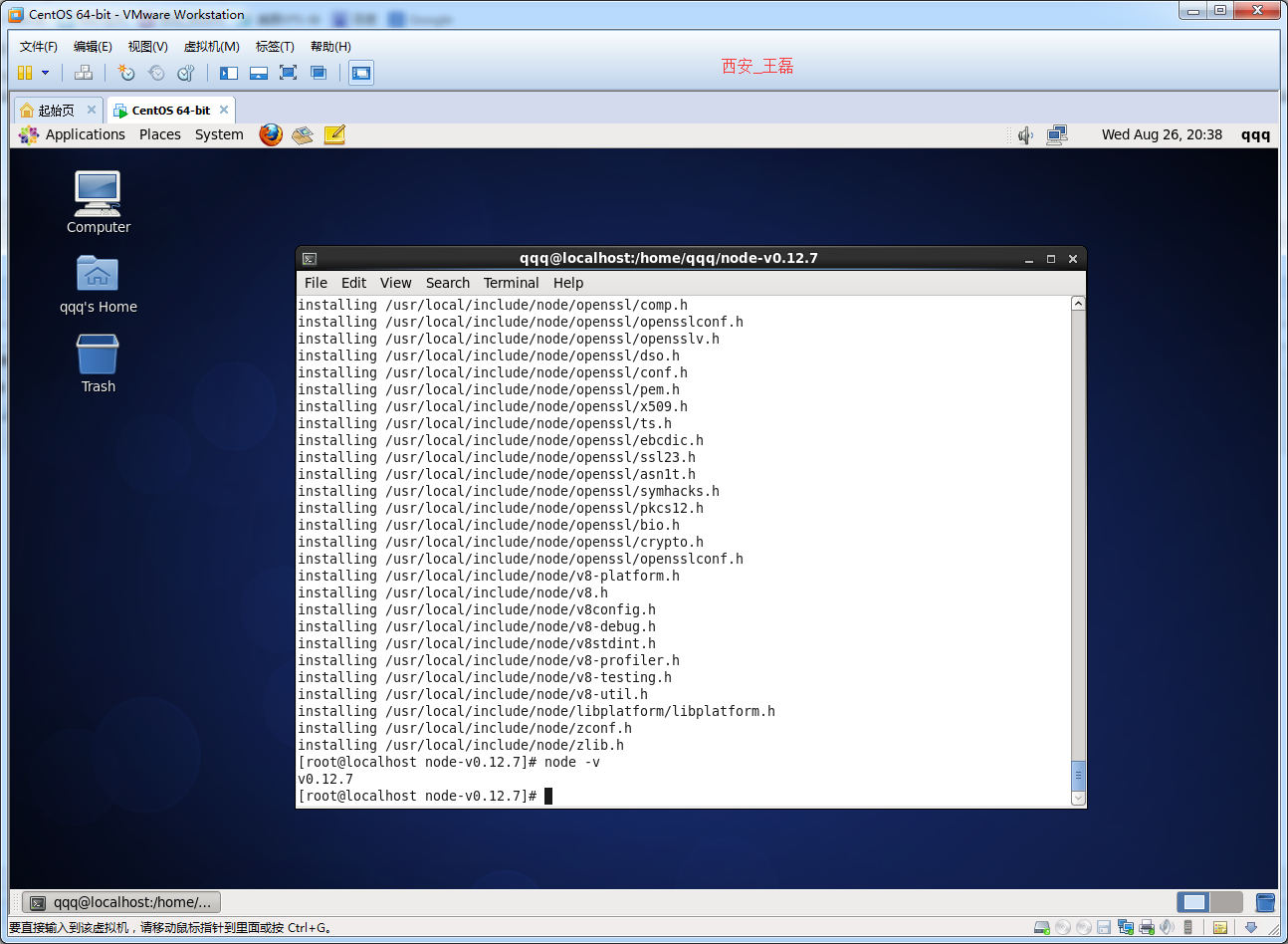This screenshot has width=1288, height=944.
Task: Expand the calendar by clicking the date
Action: (1162, 134)
